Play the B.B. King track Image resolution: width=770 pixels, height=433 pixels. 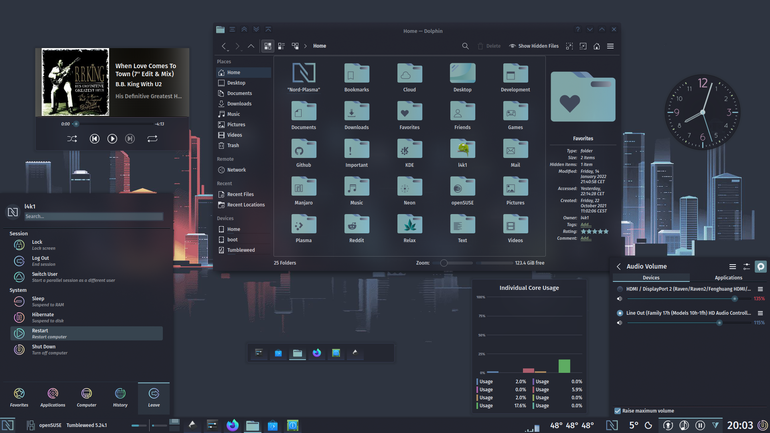[x=112, y=139]
